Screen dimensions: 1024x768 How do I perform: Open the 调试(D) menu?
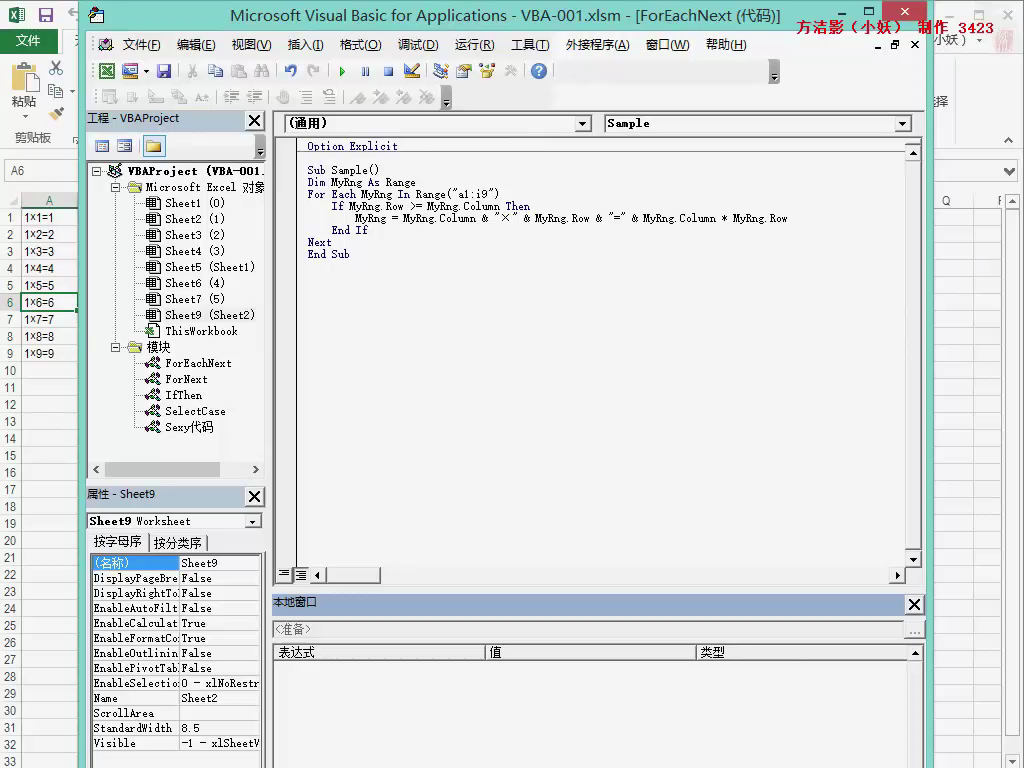pos(418,44)
